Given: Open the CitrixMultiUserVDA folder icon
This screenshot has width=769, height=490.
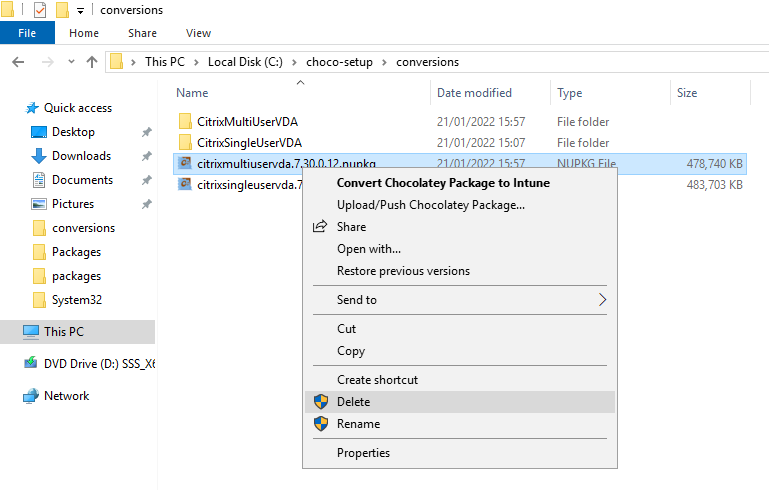Looking at the screenshot, I should pos(184,121).
